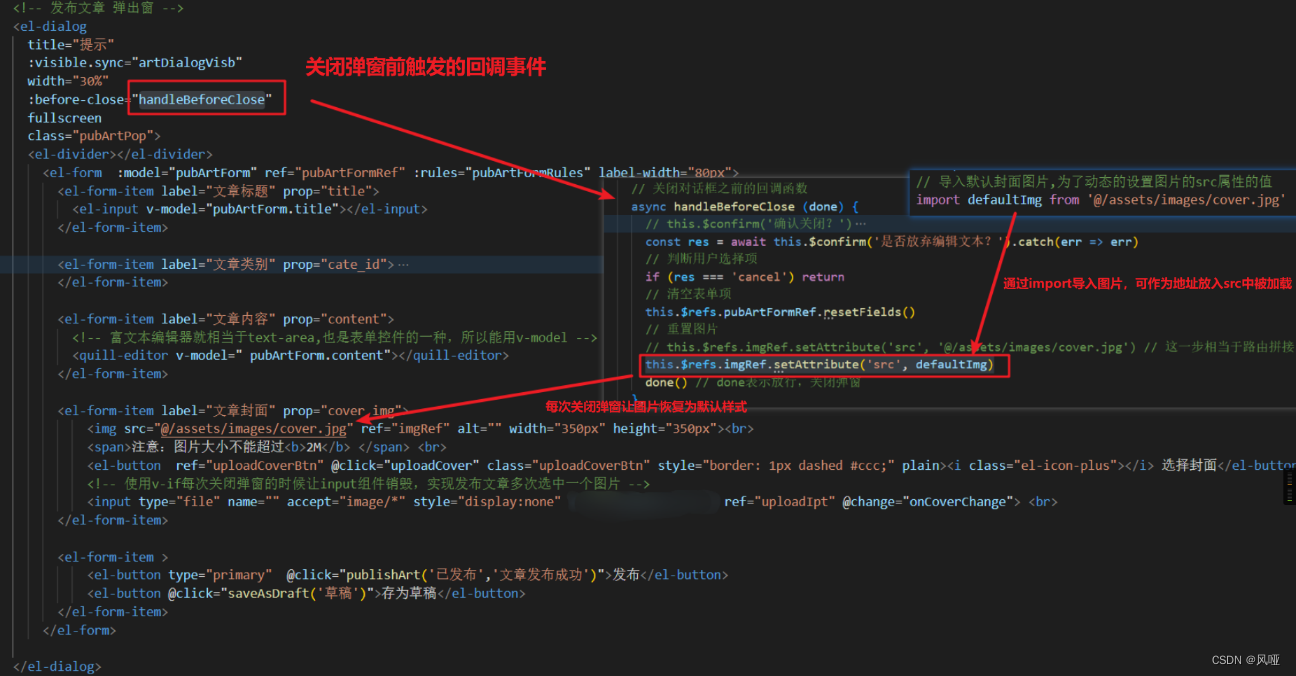The height and width of the screenshot is (676, 1296).
Task: Click ref="uploadCoverBtn" on el-button
Action: coord(249,465)
